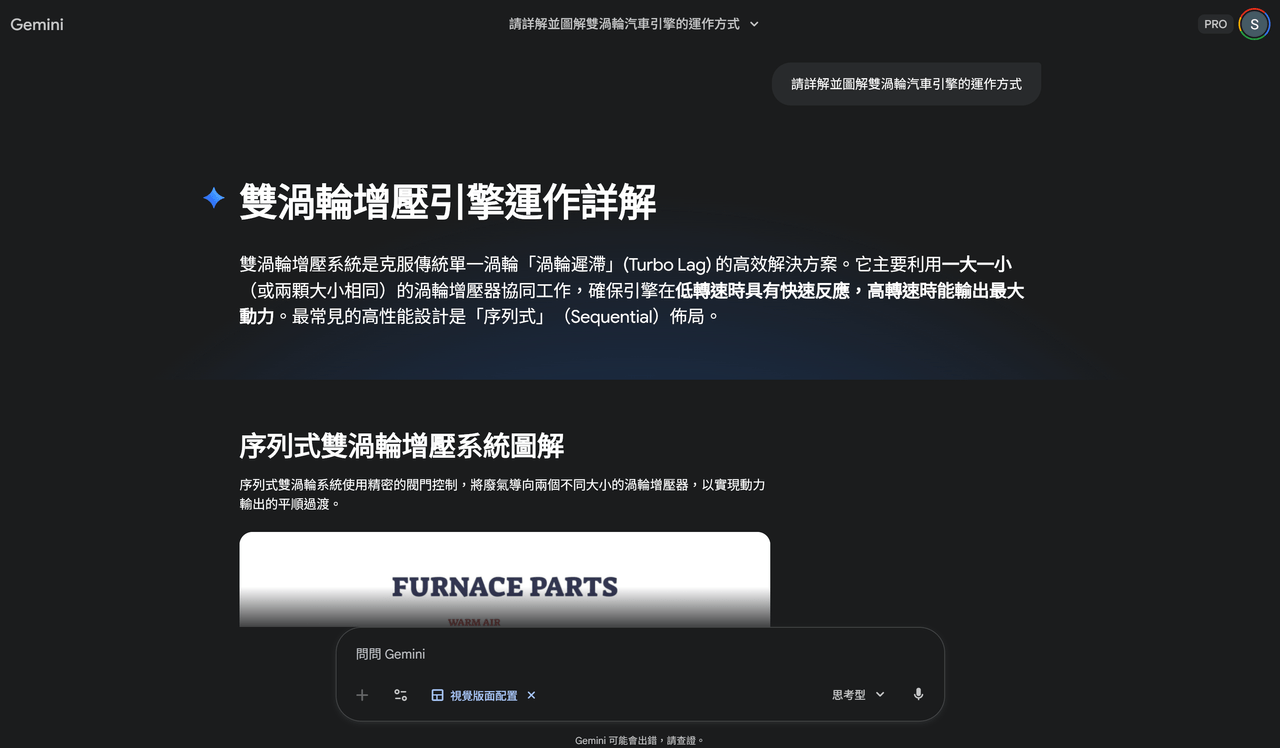Open the 思考型 model selector dropdown
1280x748 pixels.
coord(858,695)
